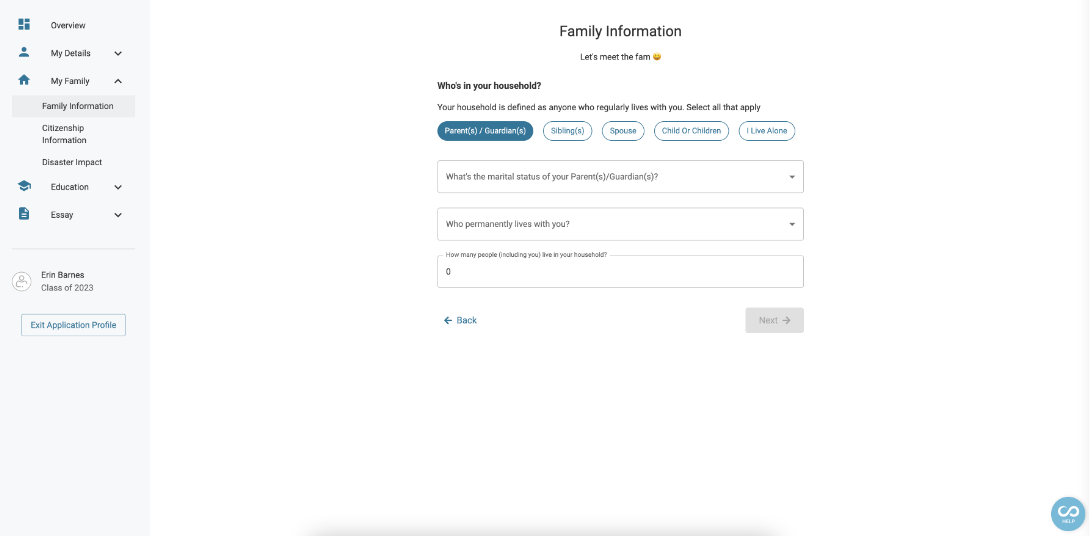
Task: Click the Education graduation cap icon
Action: [x=24, y=186]
